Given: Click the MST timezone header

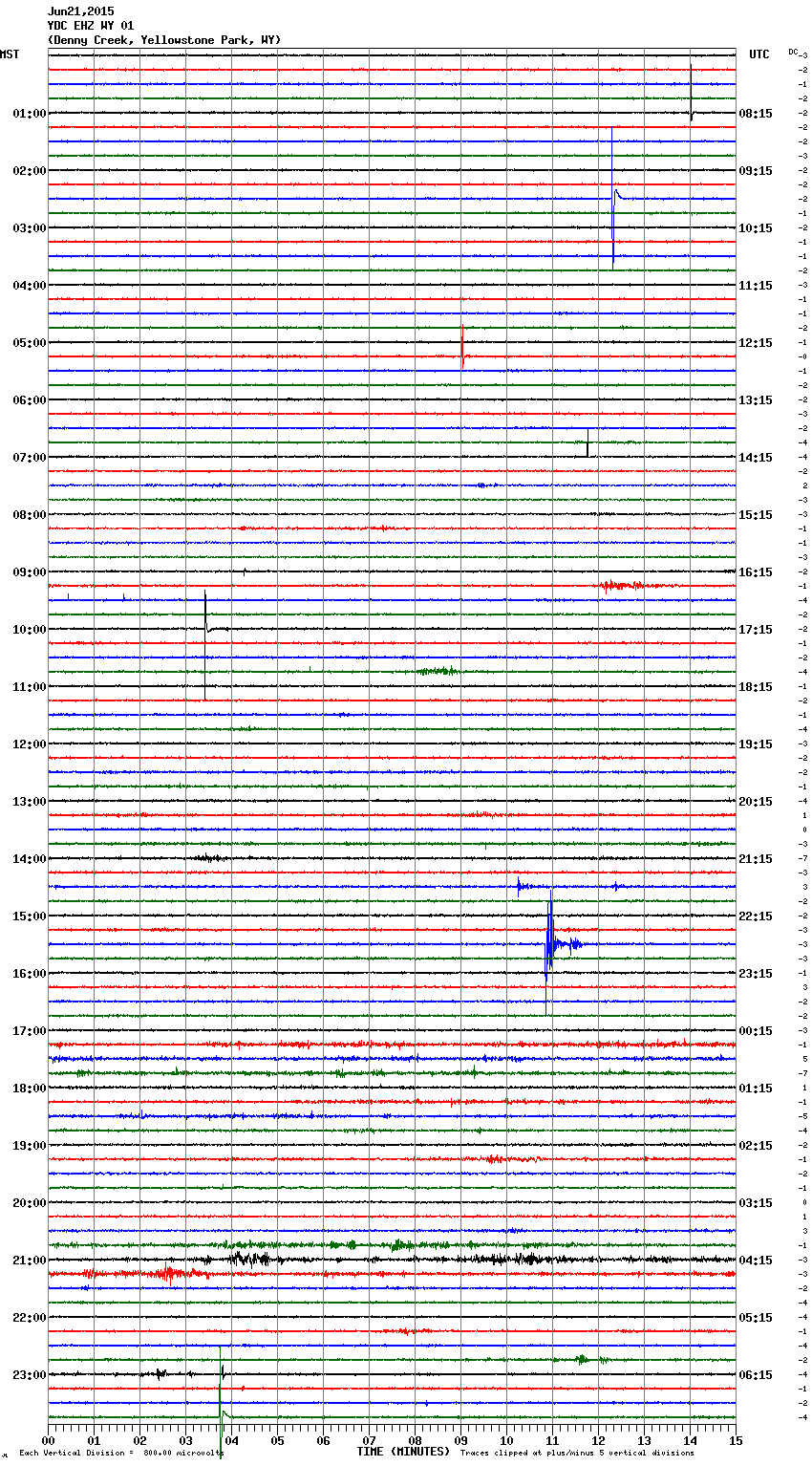Looking at the screenshot, I should [10, 54].
